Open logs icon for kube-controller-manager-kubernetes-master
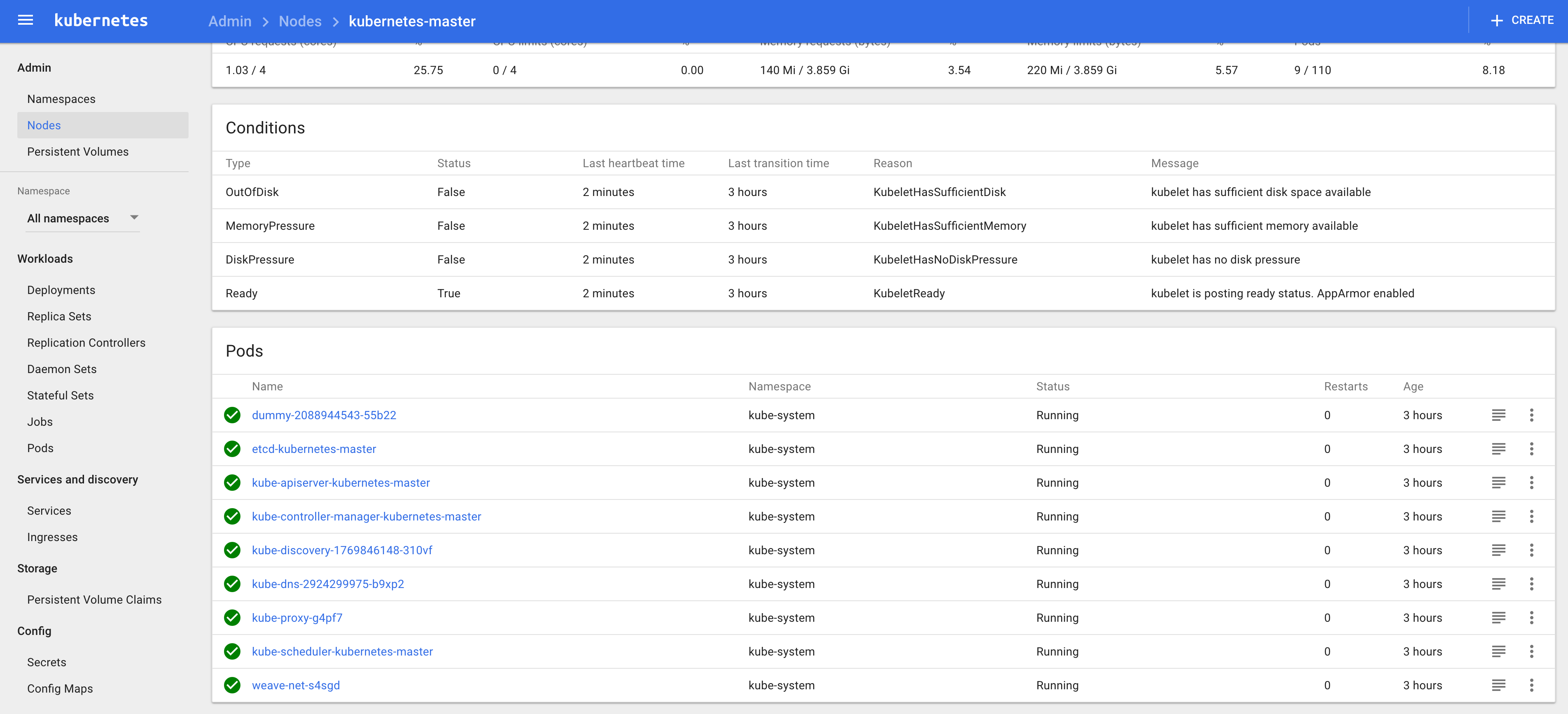Screen dimensions: 1568x714 pyautogui.click(x=1498, y=517)
